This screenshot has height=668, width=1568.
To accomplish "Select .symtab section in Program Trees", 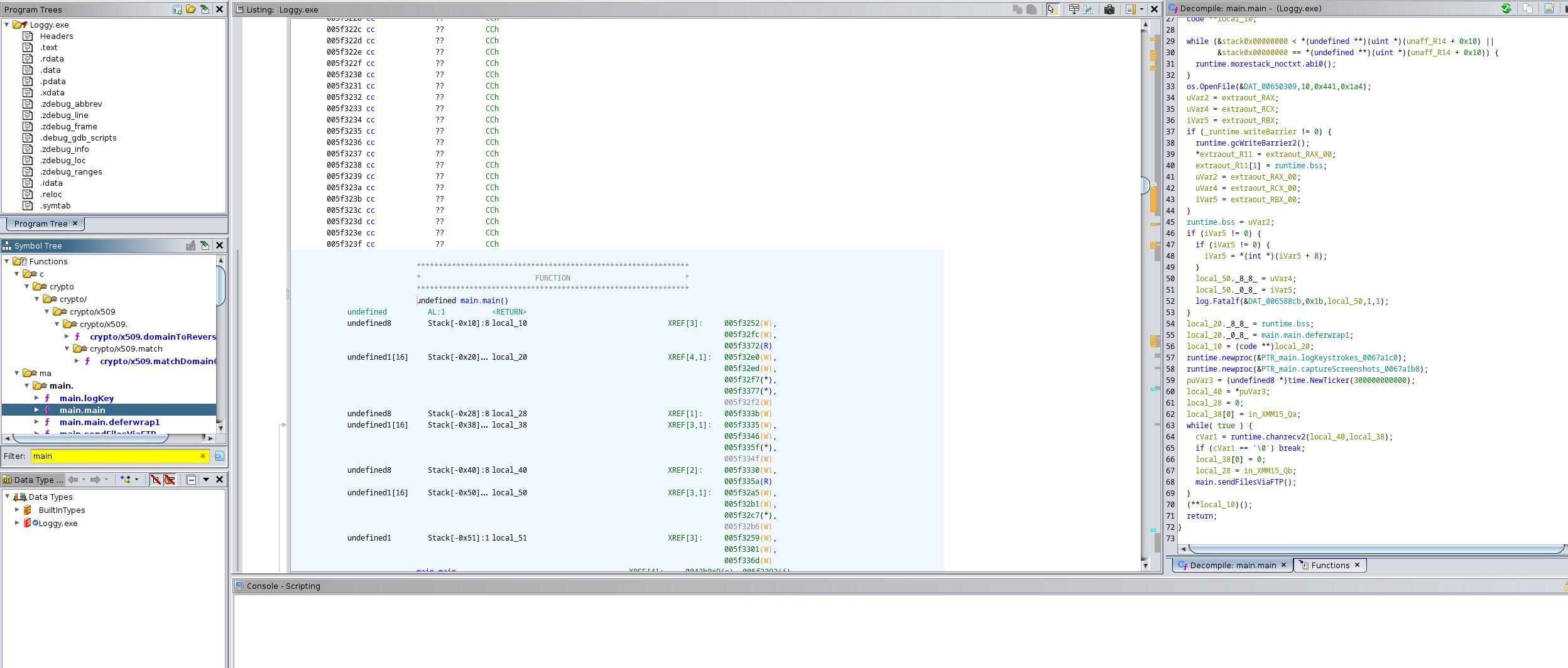I will (x=55, y=205).
